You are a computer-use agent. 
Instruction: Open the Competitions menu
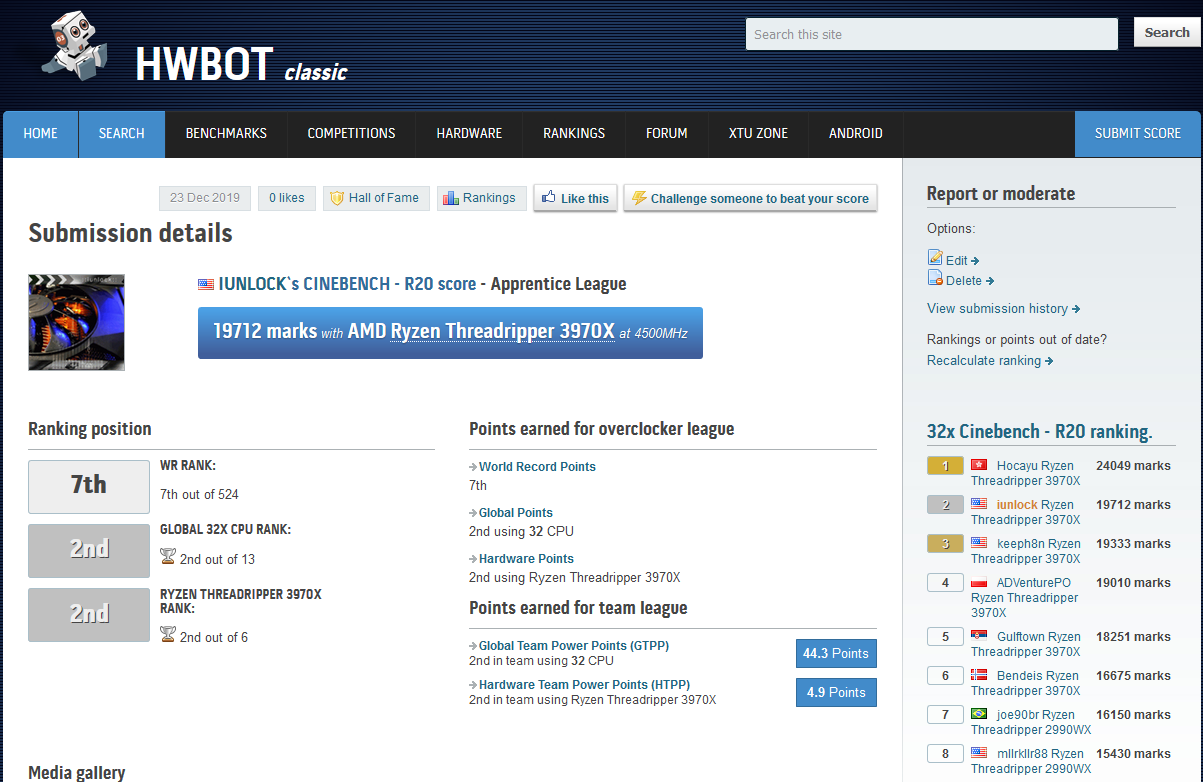[x=351, y=133]
